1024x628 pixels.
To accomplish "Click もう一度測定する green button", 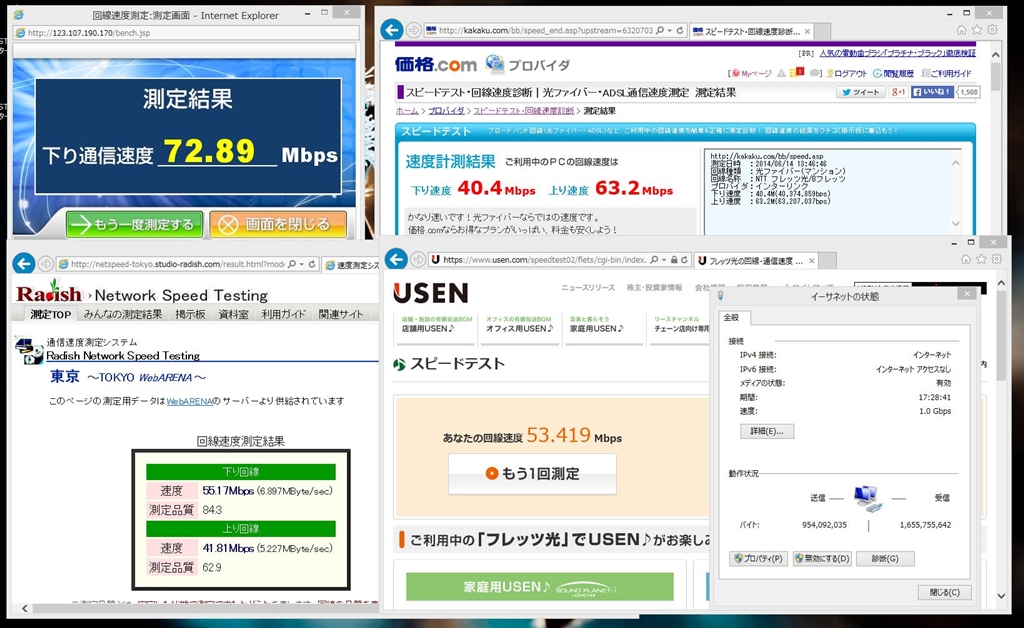I will pyautogui.click(x=135, y=225).
